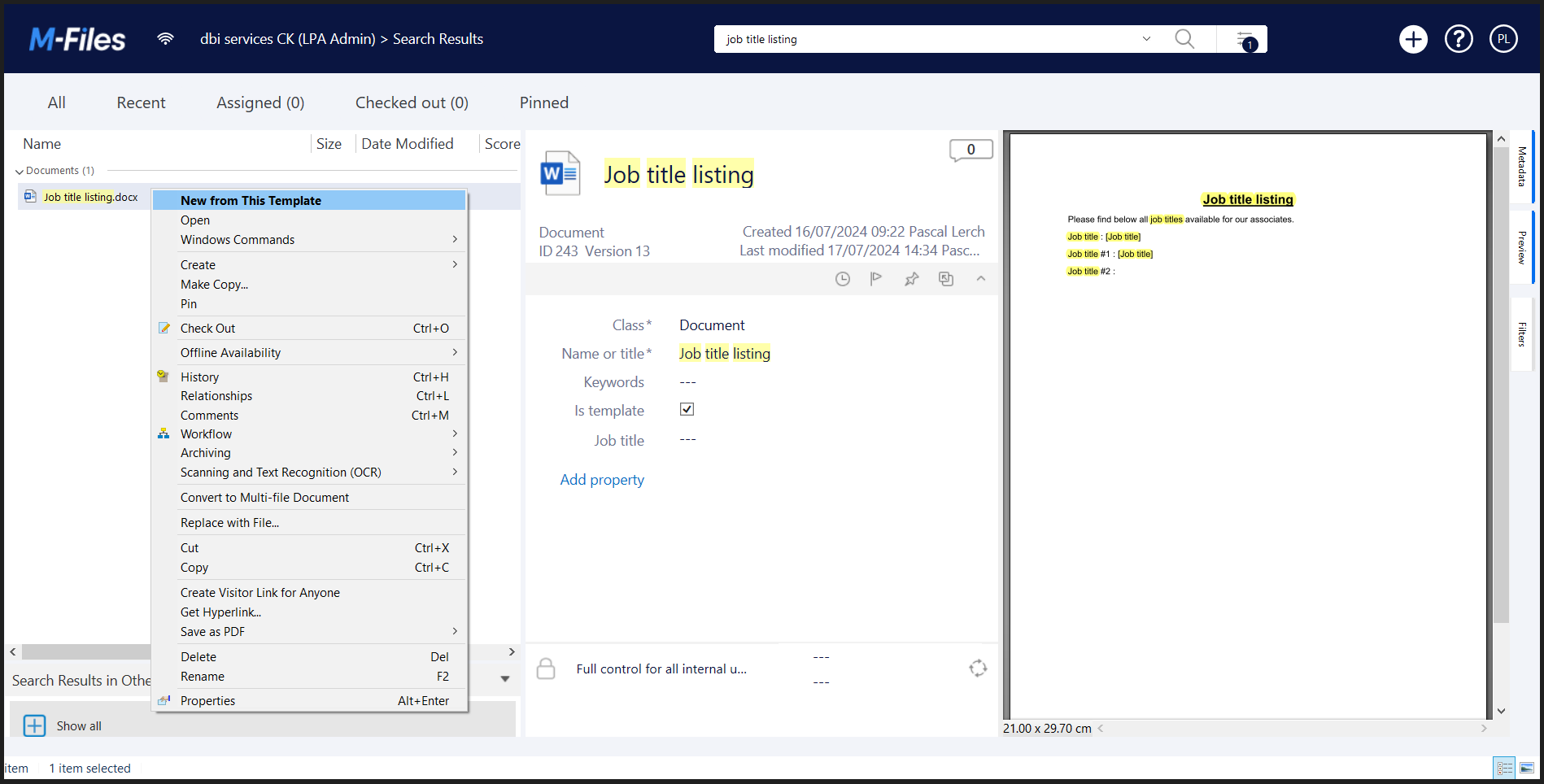Switch to thumbnail view icon
The width and height of the screenshot is (1544, 784).
click(1527, 768)
